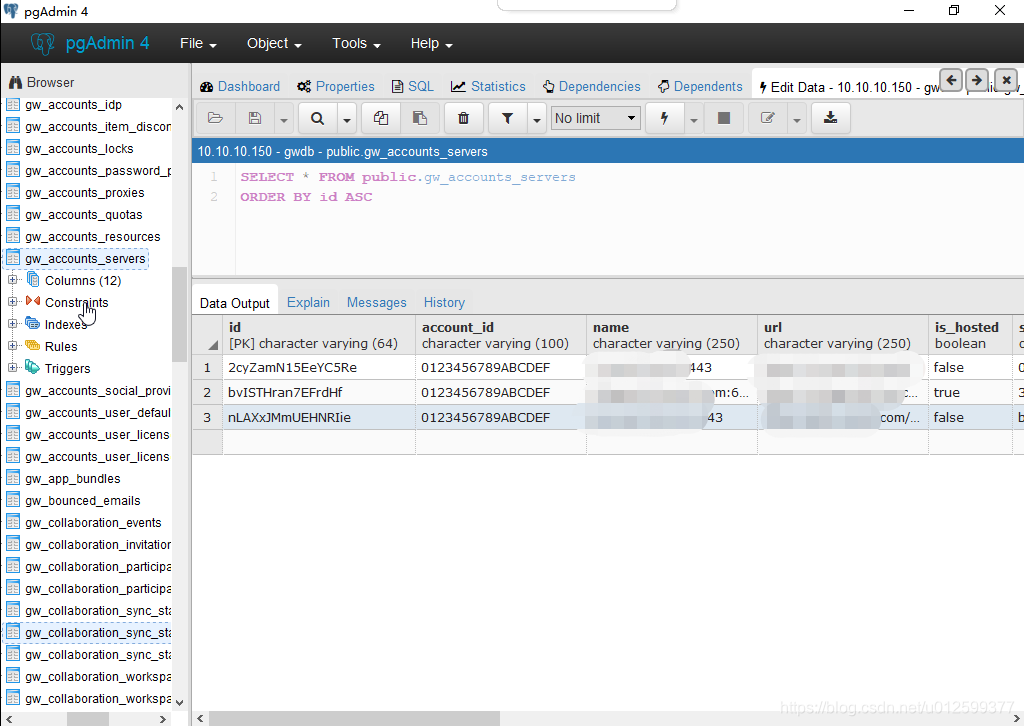Image resolution: width=1024 pixels, height=726 pixels.
Task: Click the Columns node icon
Action: click(x=33, y=280)
